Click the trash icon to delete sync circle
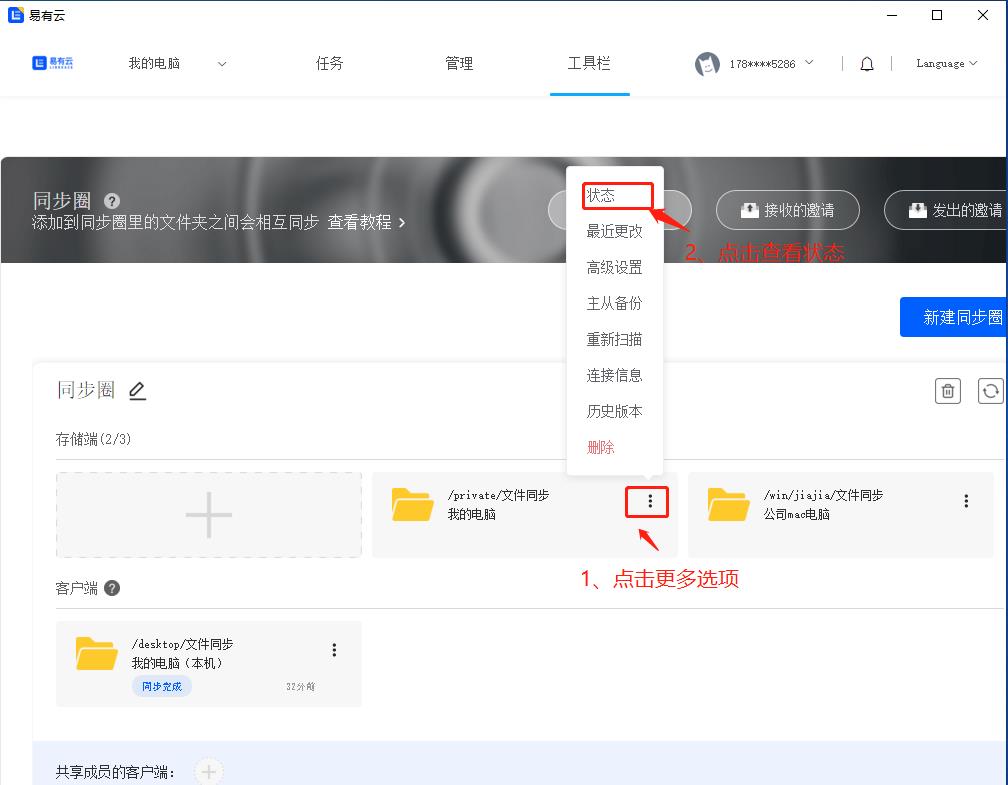The image size is (1008, 785). pos(948,391)
